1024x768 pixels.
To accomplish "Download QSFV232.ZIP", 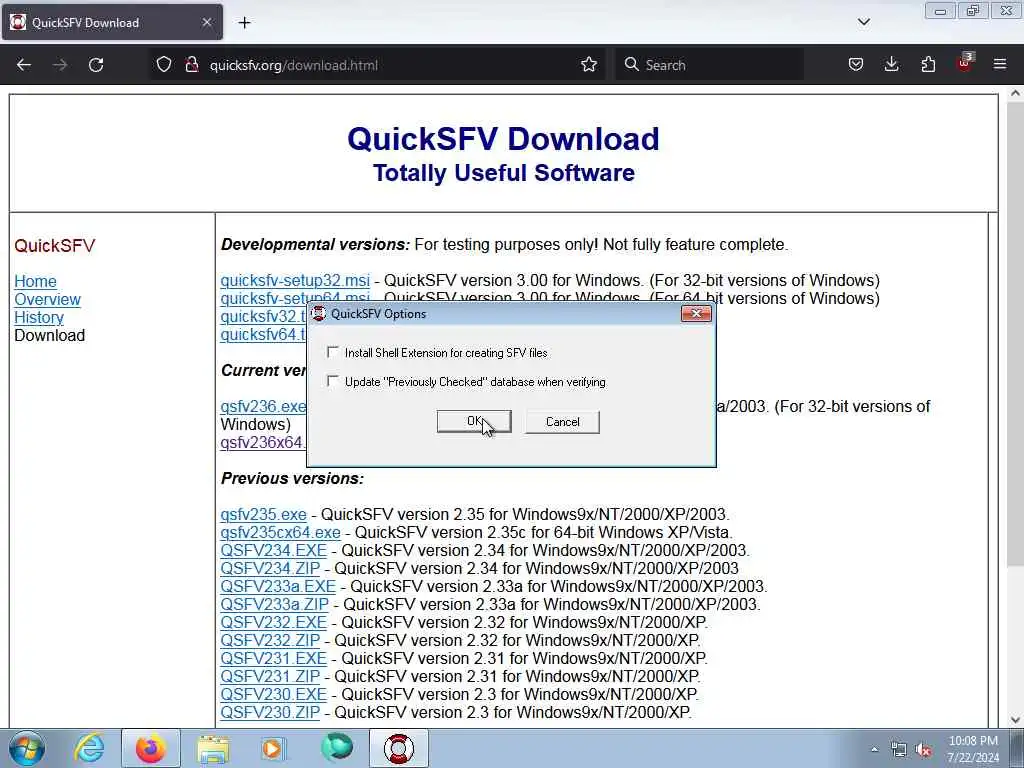I will click(x=270, y=641).
